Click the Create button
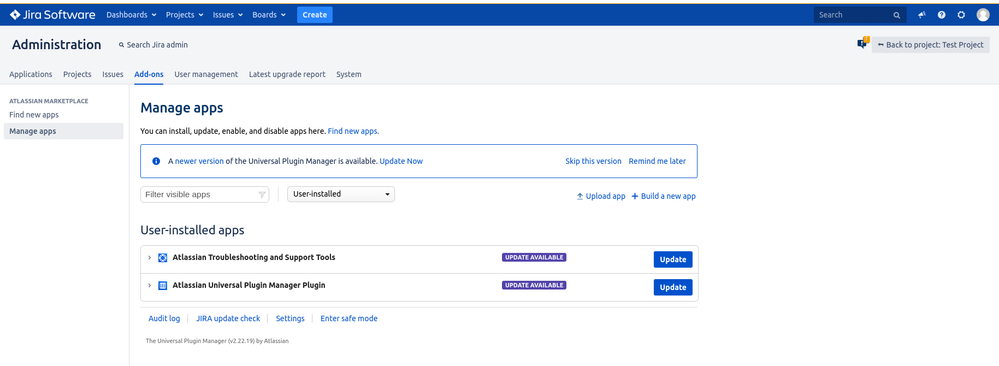This screenshot has width=999, height=366. [x=315, y=15]
